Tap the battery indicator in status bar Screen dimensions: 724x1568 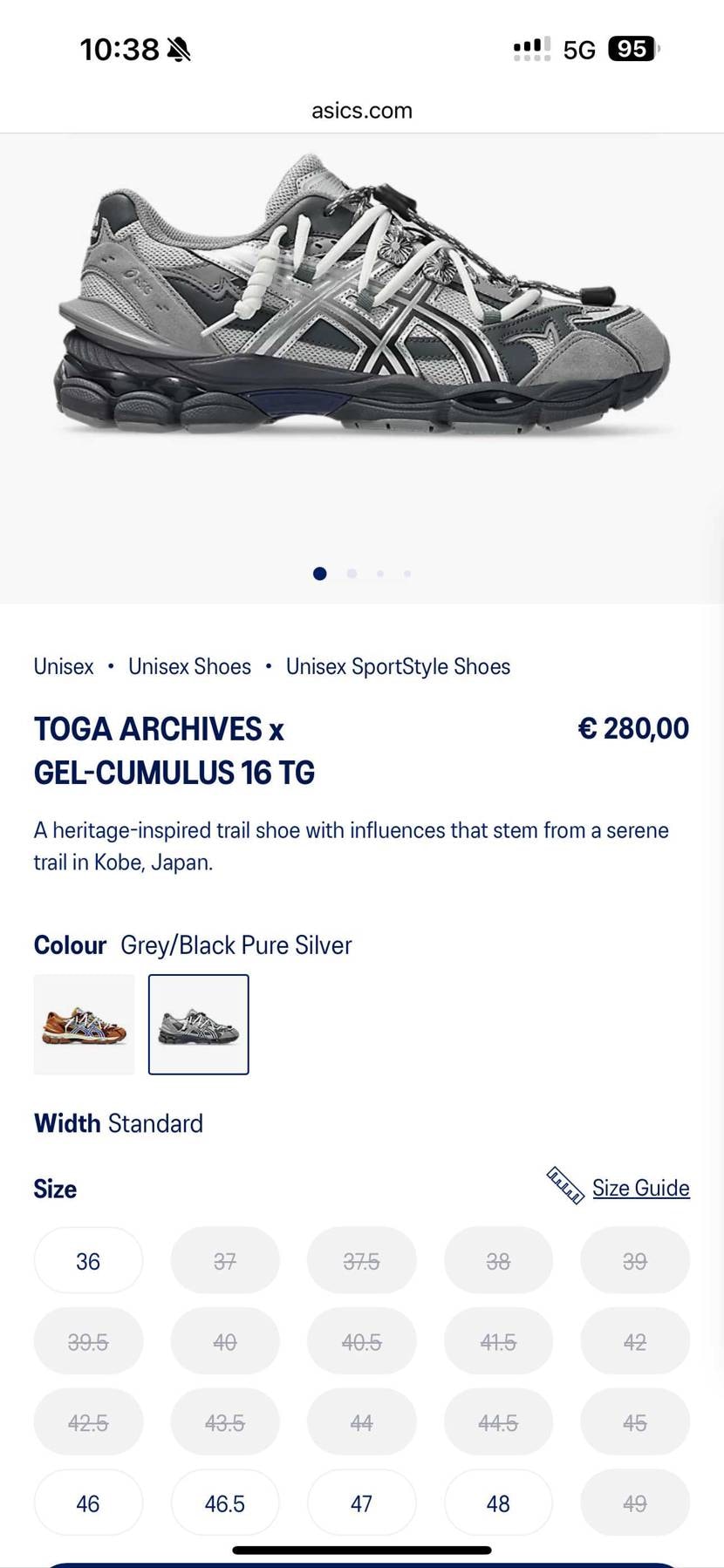click(633, 49)
